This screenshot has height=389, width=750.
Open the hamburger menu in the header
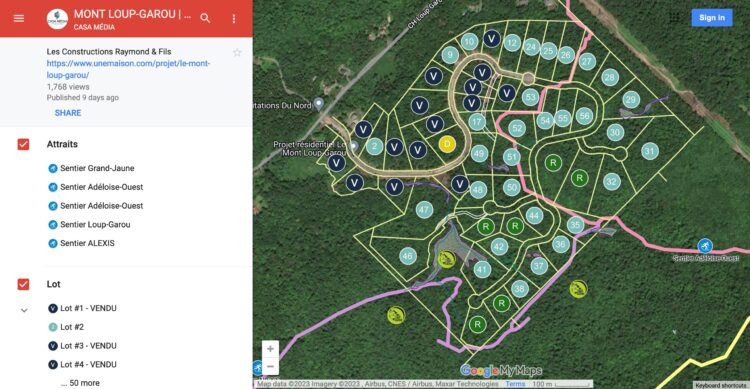(x=19, y=18)
